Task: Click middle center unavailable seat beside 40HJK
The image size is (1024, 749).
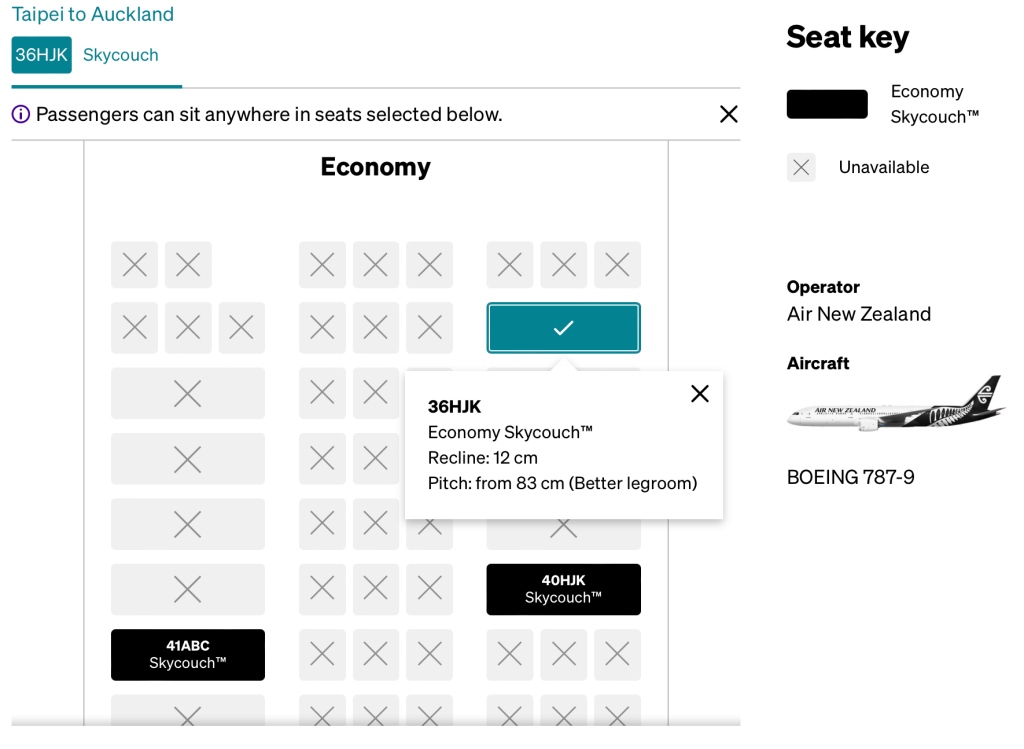Action: [x=376, y=589]
